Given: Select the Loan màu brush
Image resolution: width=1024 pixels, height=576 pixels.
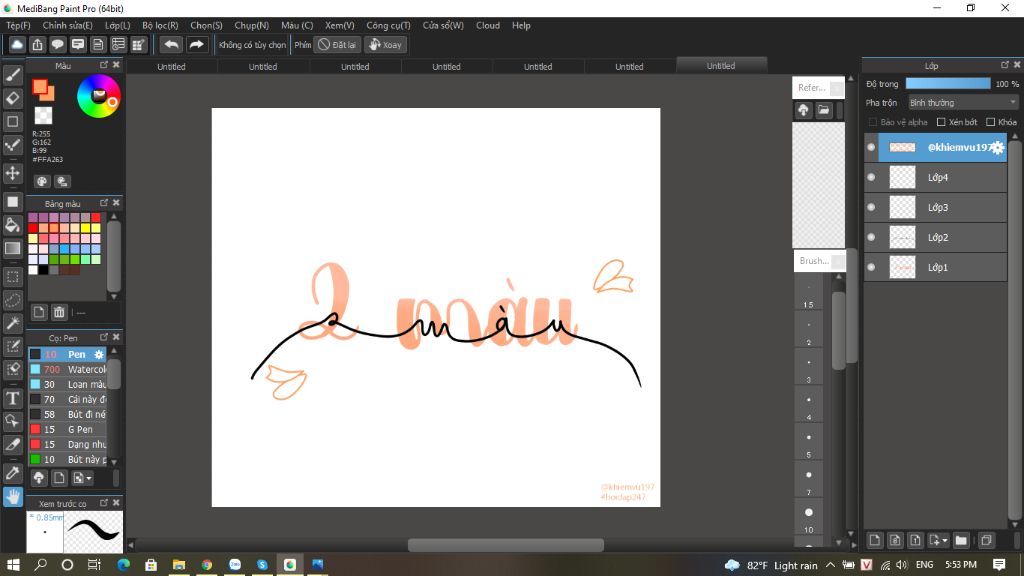Looking at the screenshot, I should tap(67, 384).
